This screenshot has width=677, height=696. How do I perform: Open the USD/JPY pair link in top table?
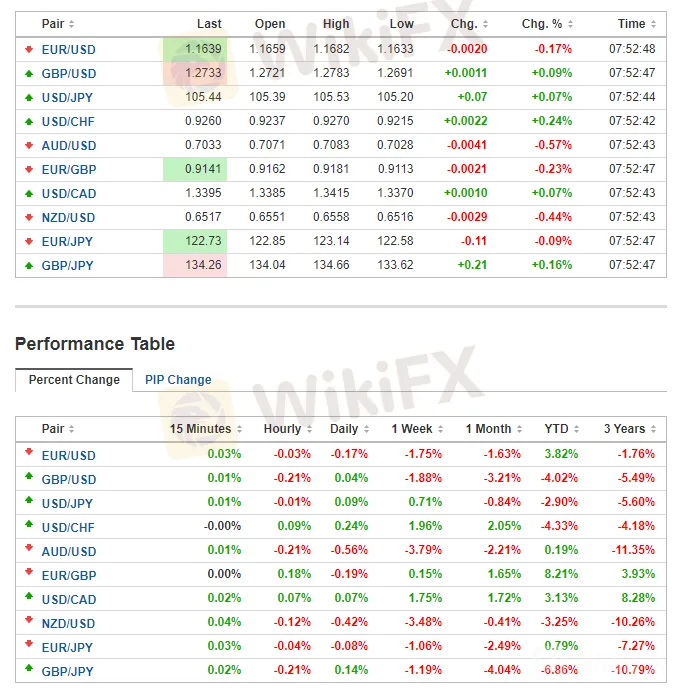tap(69, 97)
